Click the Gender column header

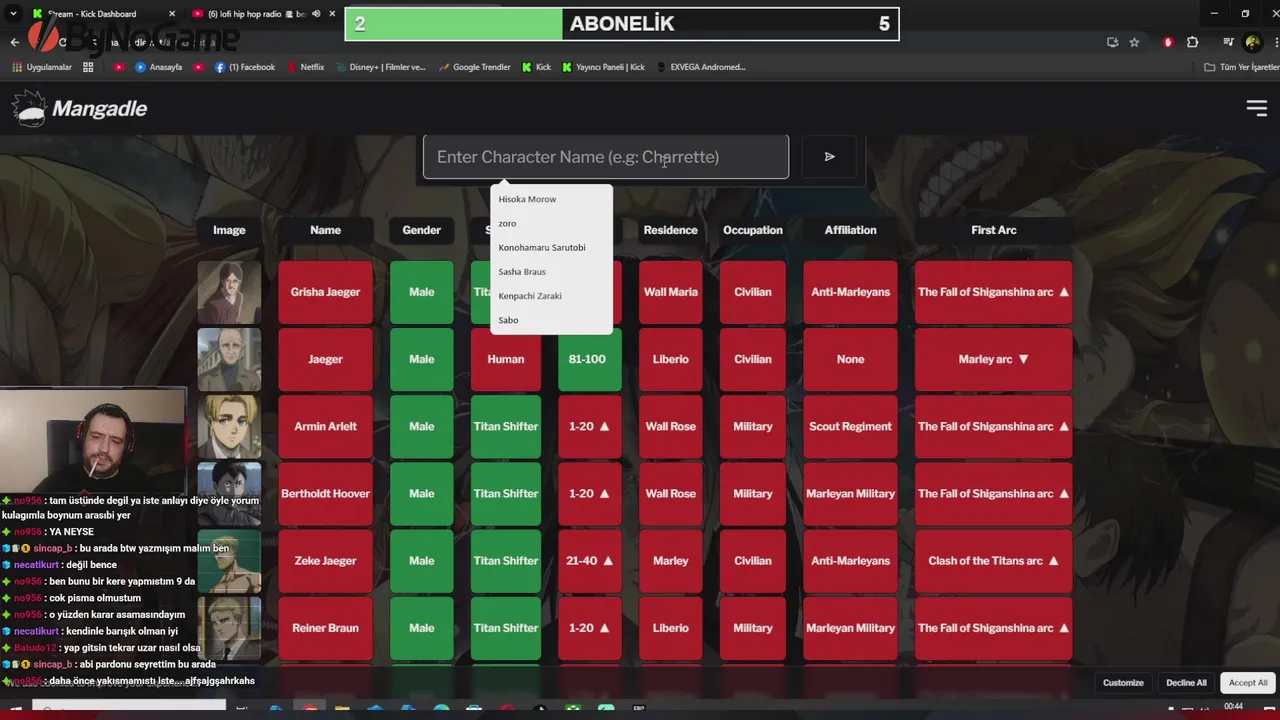click(x=421, y=230)
